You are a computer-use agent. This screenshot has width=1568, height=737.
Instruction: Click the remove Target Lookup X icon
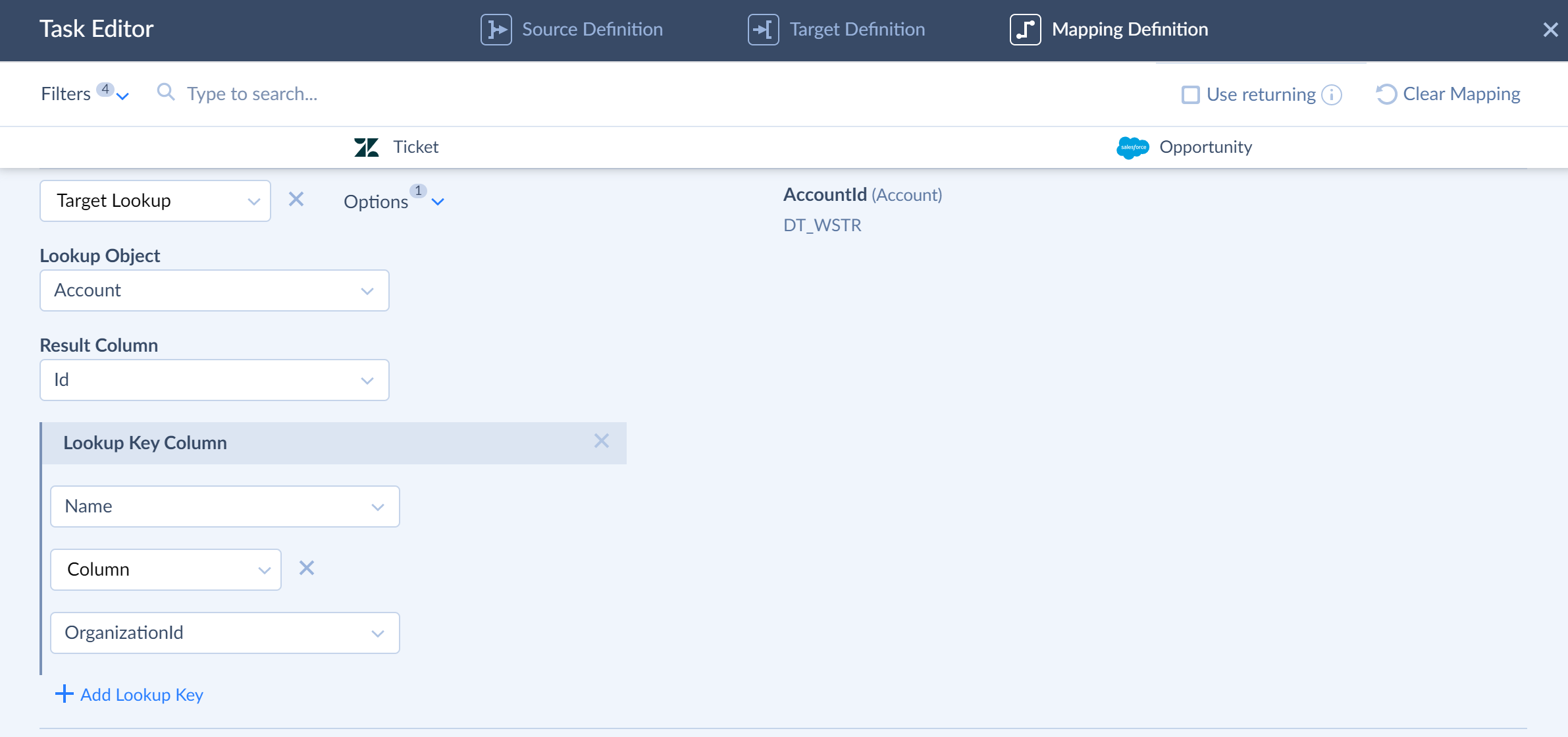point(296,199)
